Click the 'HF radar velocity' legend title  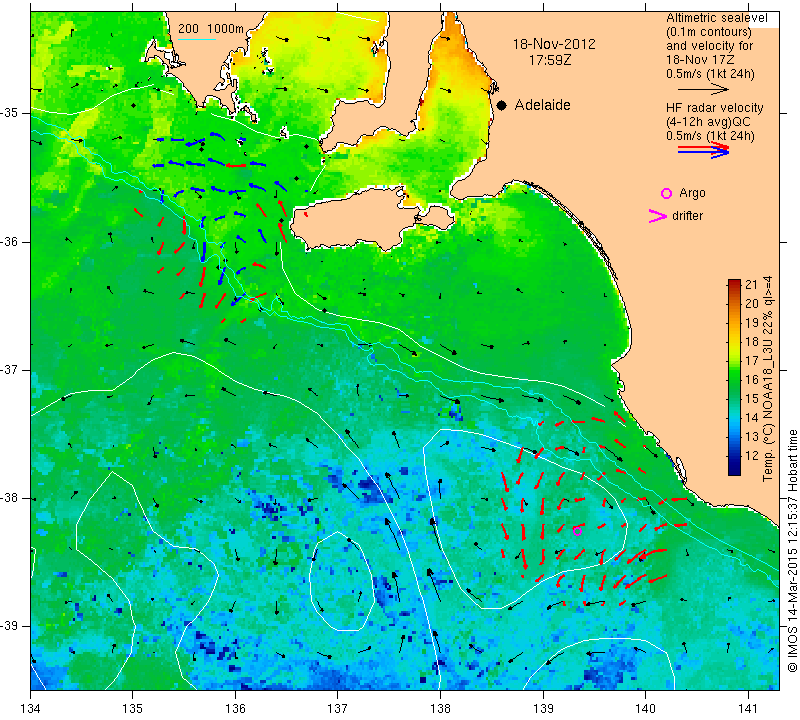714,108
